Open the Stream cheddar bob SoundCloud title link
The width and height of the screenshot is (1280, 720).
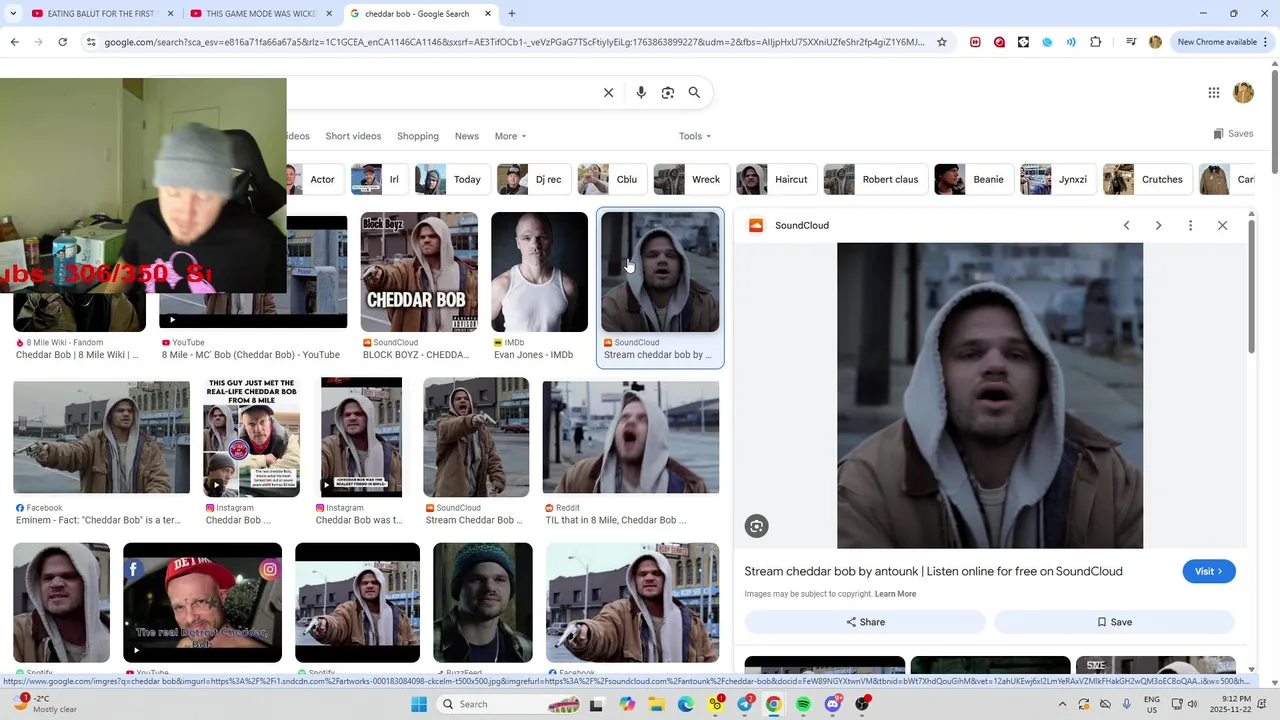[933, 572]
